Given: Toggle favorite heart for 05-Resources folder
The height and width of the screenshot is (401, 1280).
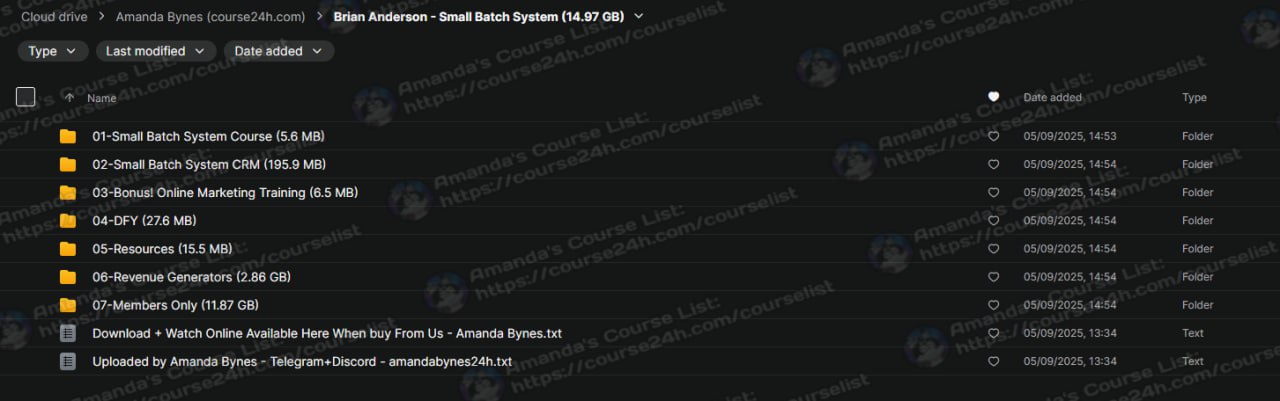Looking at the screenshot, I should (x=993, y=249).
